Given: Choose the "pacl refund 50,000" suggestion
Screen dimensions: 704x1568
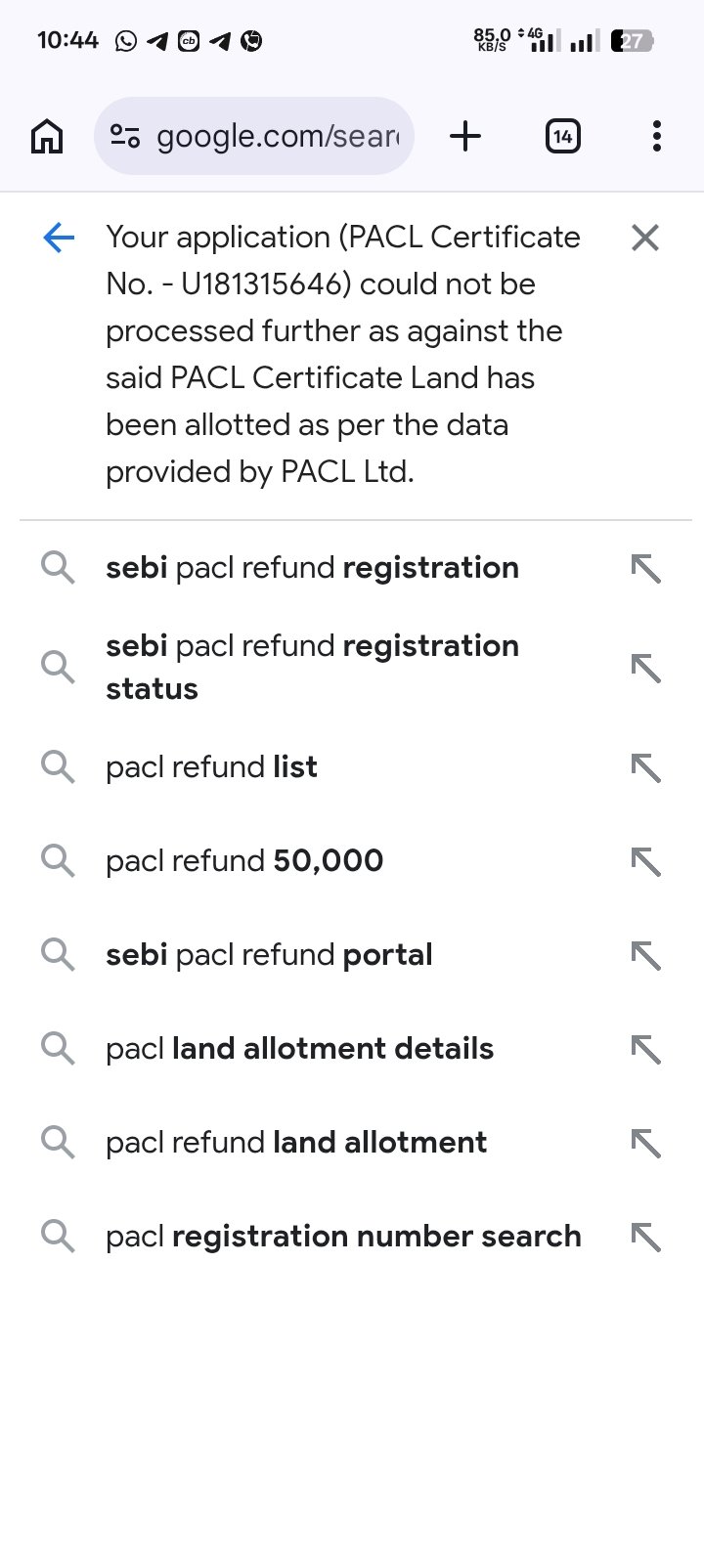Looking at the screenshot, I should coord(244,861).
